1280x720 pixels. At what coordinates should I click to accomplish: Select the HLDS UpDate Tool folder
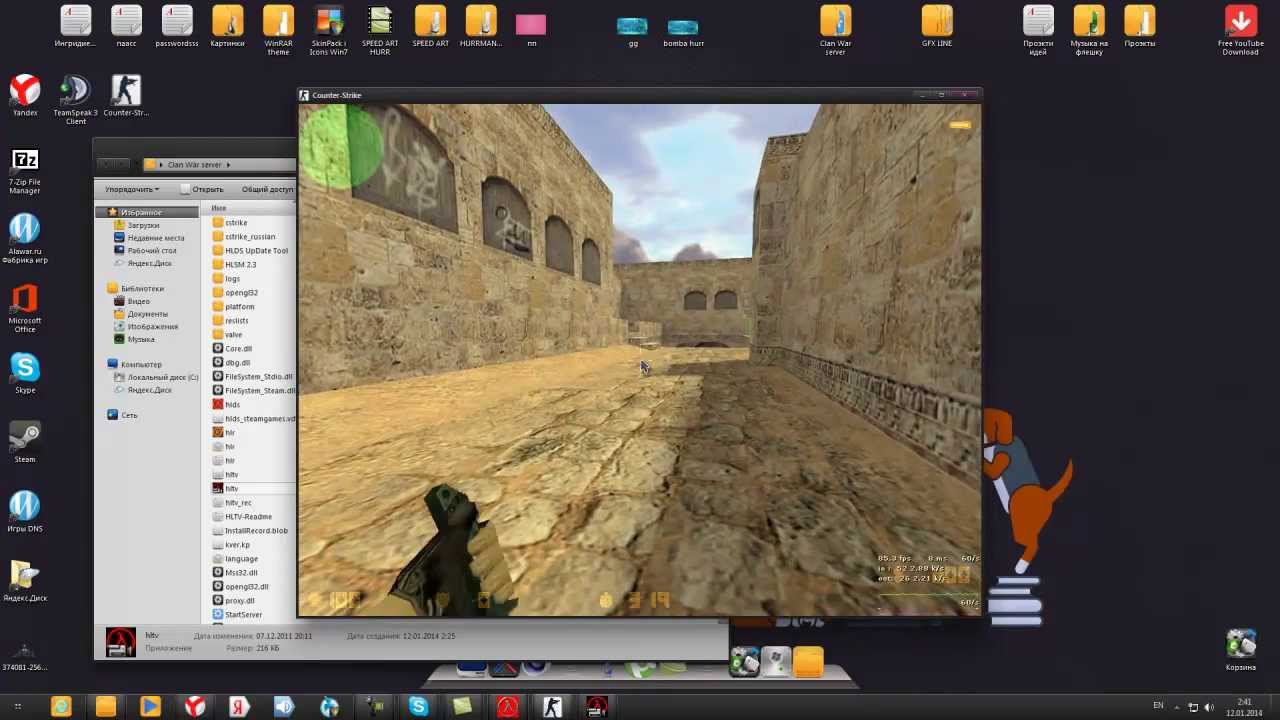click(x=256, y=251)
